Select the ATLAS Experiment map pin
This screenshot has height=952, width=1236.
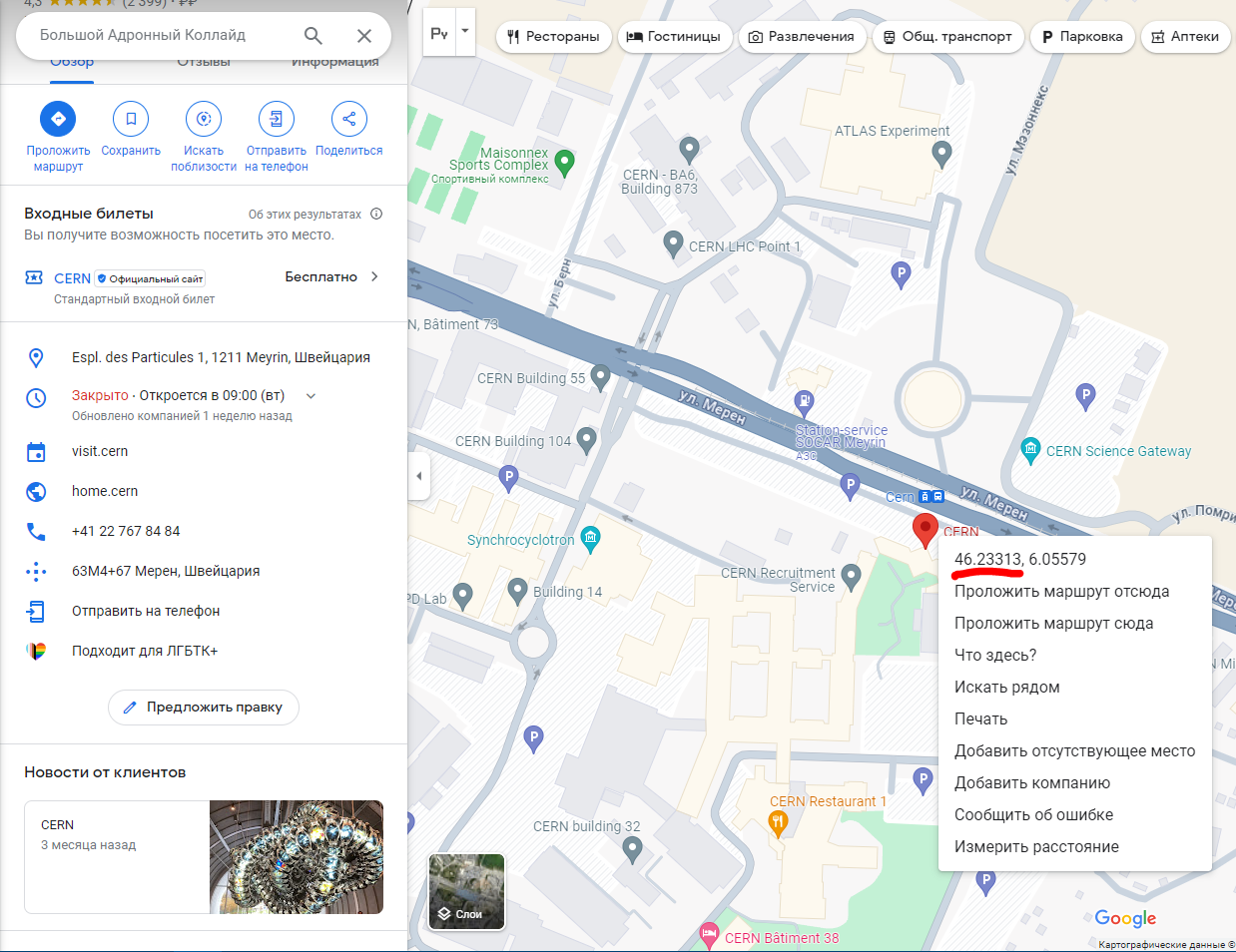point(941,155)
